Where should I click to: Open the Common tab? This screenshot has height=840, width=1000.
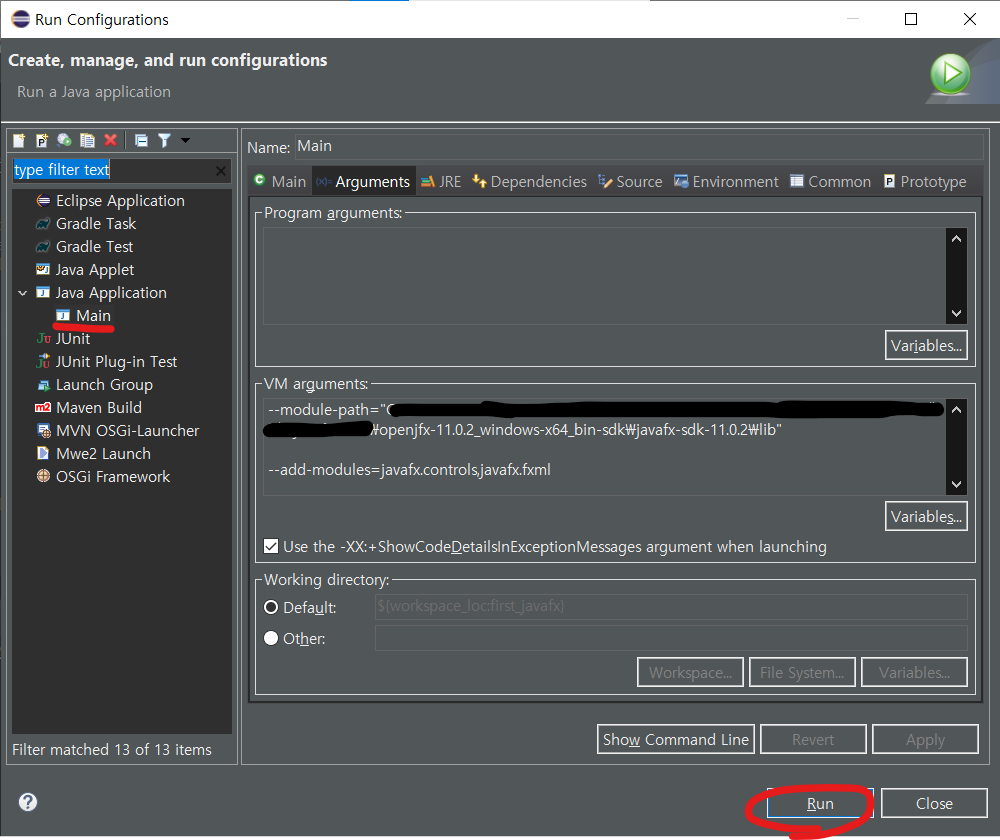[830, 182]
